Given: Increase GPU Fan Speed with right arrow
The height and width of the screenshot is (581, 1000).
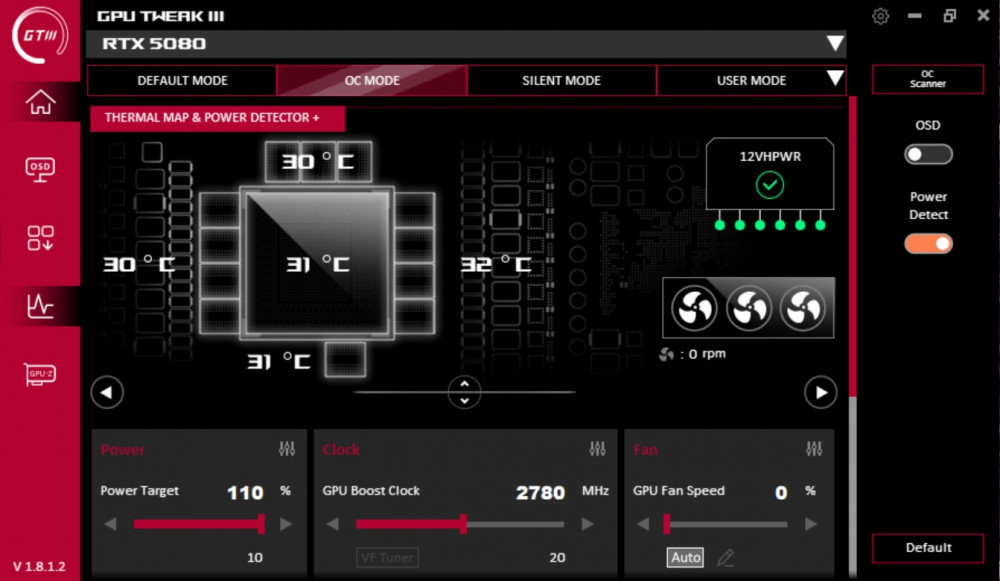Looking at the screenshot, I should pyautogui.click(x=811, y=524).
